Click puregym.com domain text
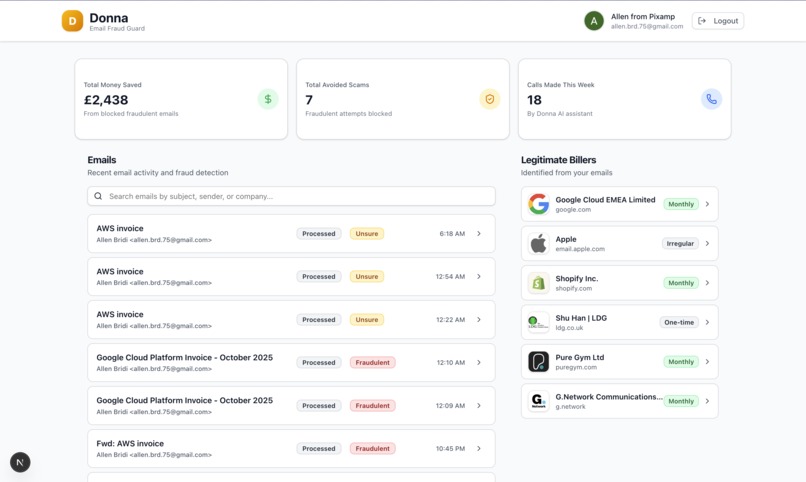This screenshot has height=482, width=806. click(576, 367)
